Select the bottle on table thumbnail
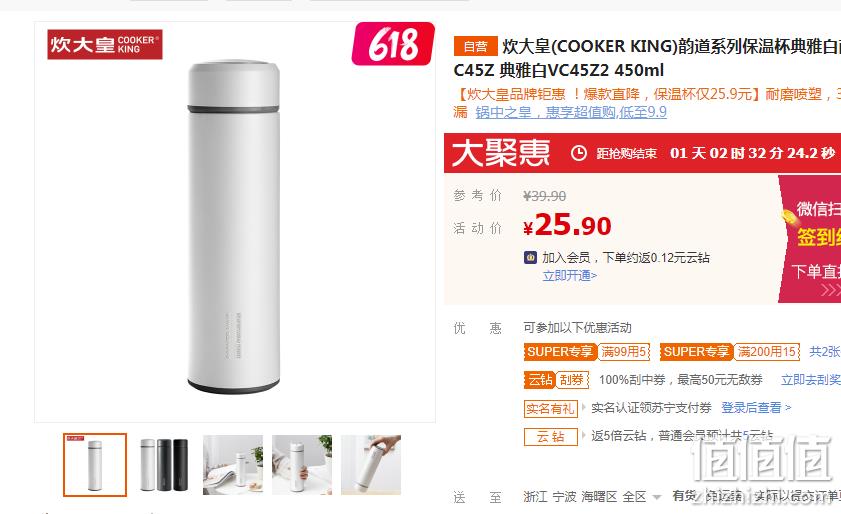 click(233, 465)
